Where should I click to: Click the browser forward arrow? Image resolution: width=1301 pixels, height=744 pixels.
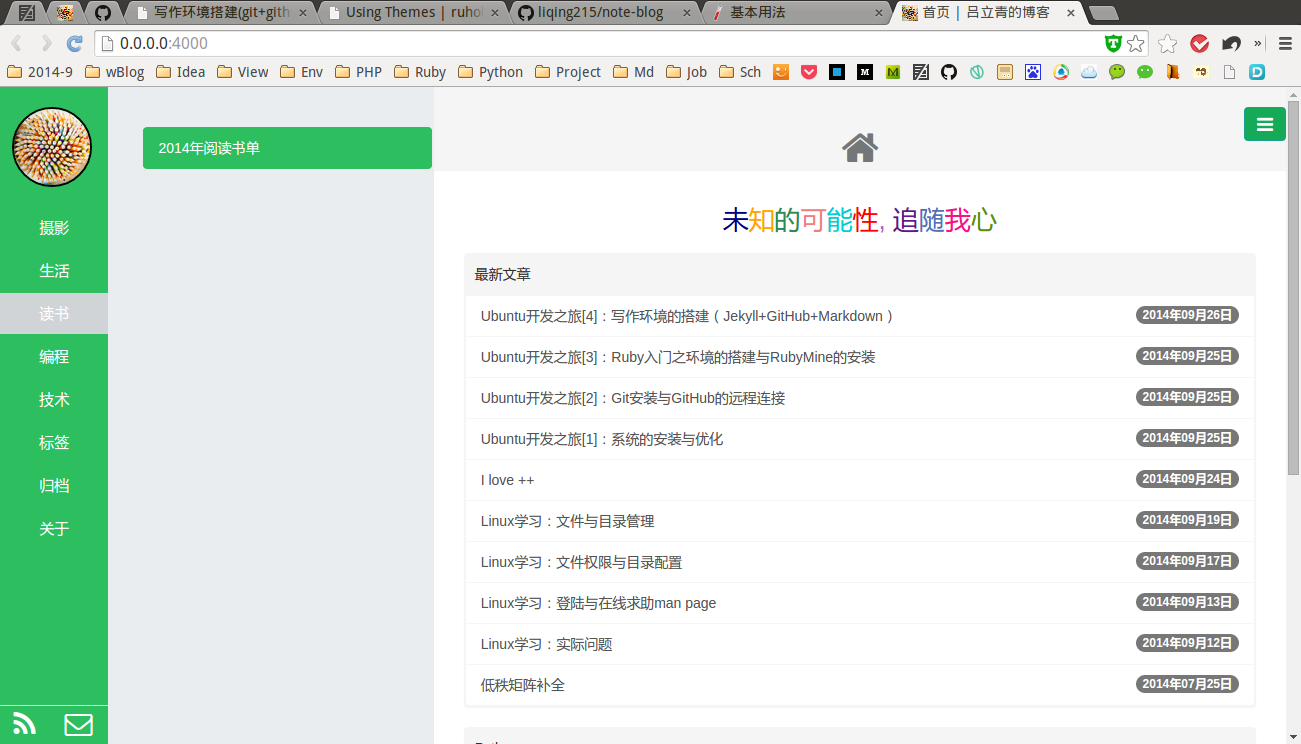[x=46, y=43]
